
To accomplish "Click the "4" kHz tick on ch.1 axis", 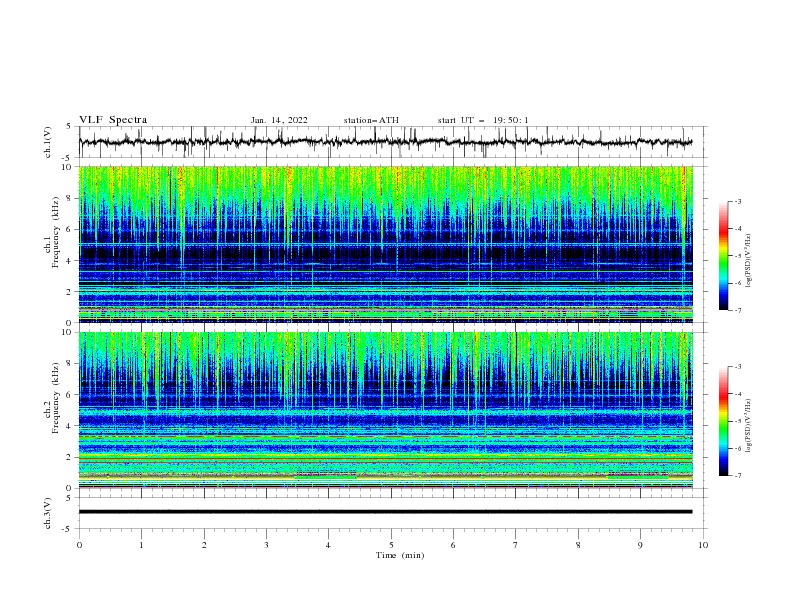I will [70, 261].
